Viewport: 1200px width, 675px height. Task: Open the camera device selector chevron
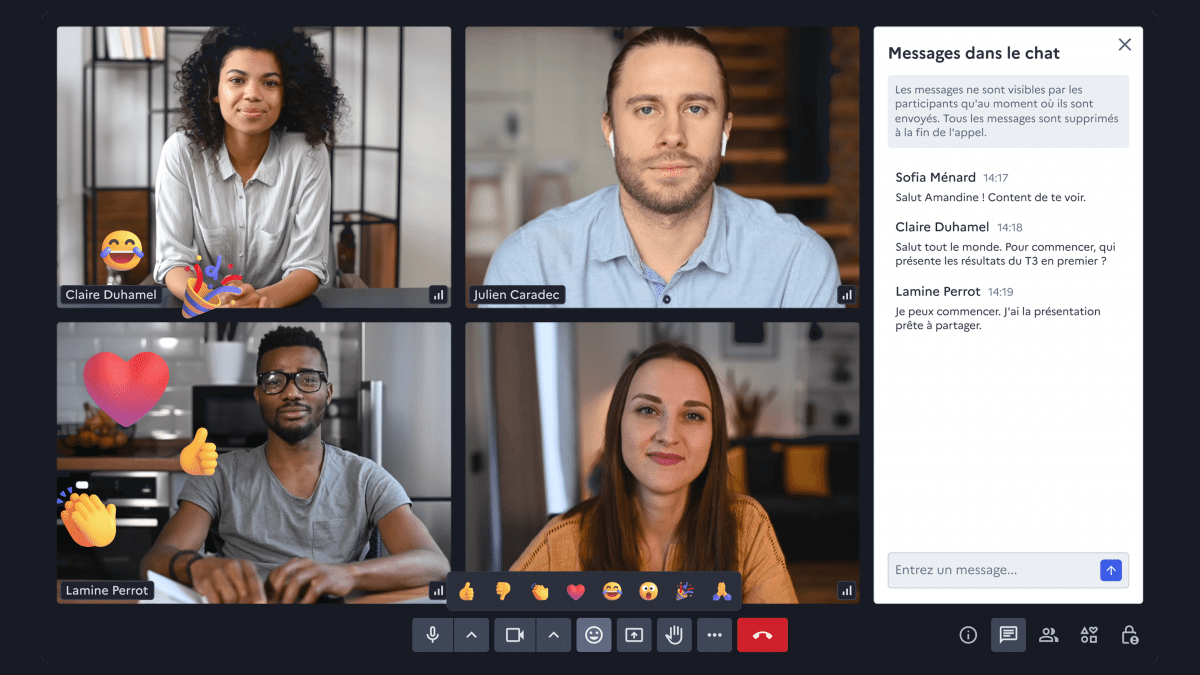point(553,635)
